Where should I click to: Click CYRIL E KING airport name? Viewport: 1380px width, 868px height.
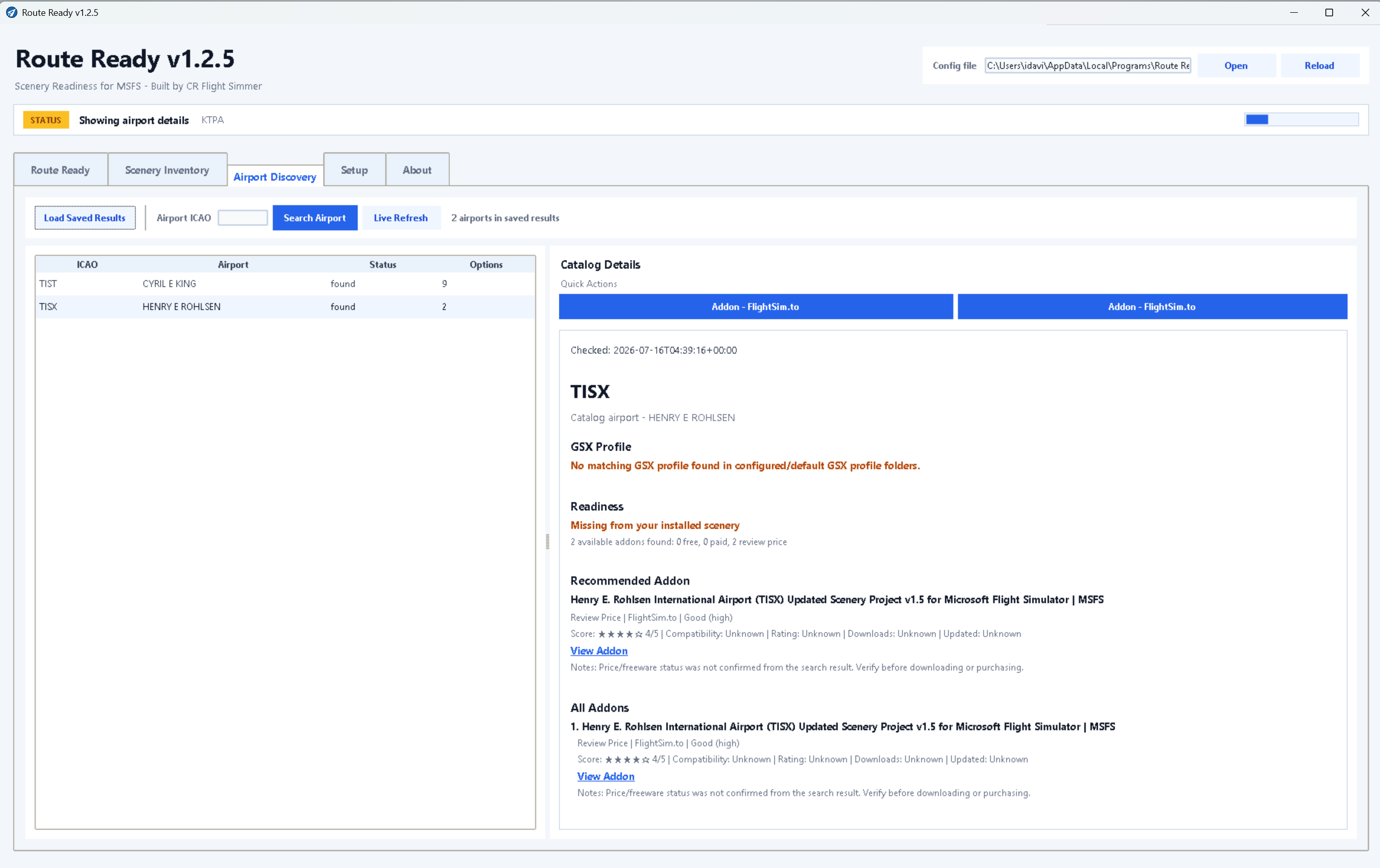coord(169,284)
